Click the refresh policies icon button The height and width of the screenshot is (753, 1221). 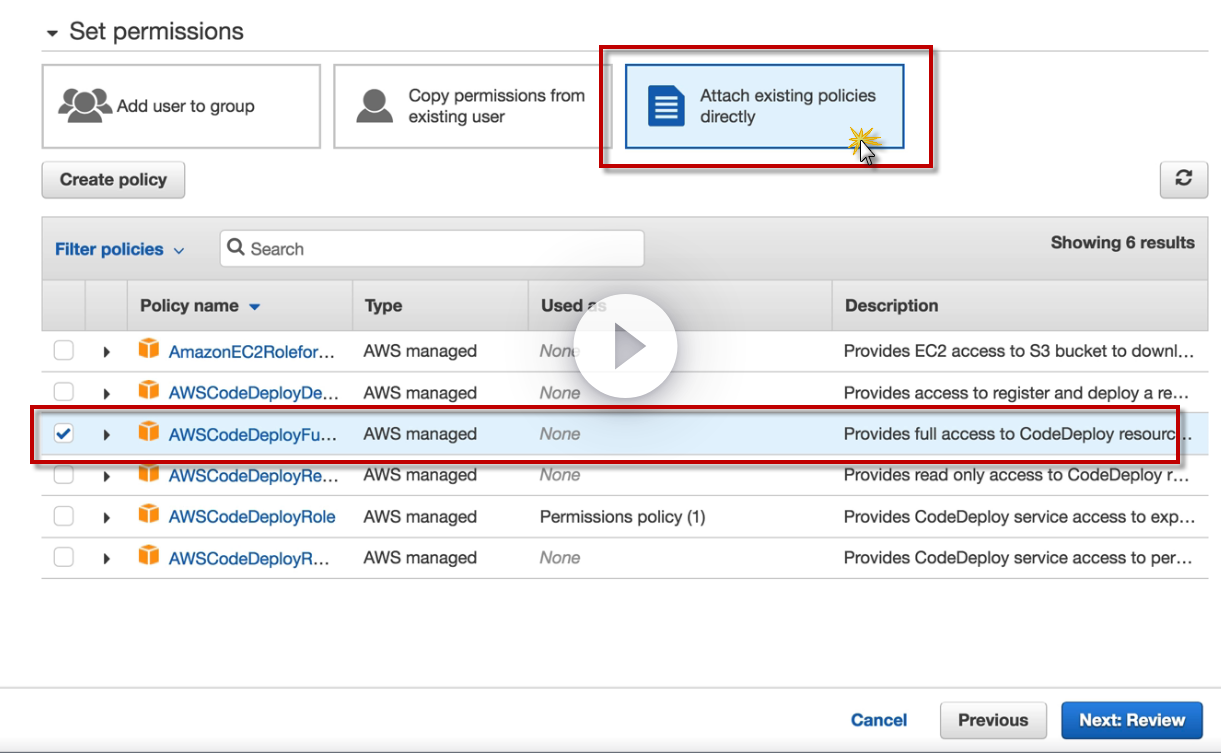[x=1184, y=179]
